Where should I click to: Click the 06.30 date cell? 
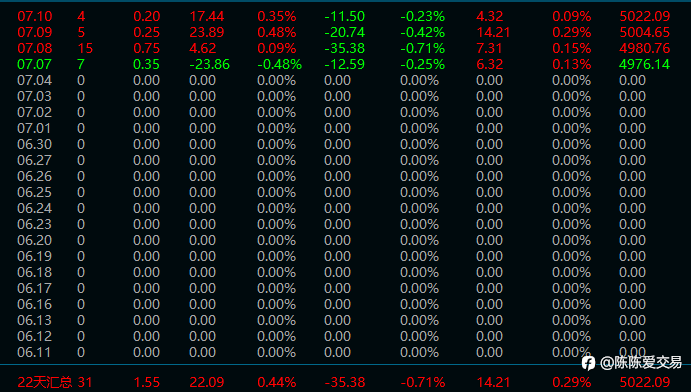coord(35,144)
